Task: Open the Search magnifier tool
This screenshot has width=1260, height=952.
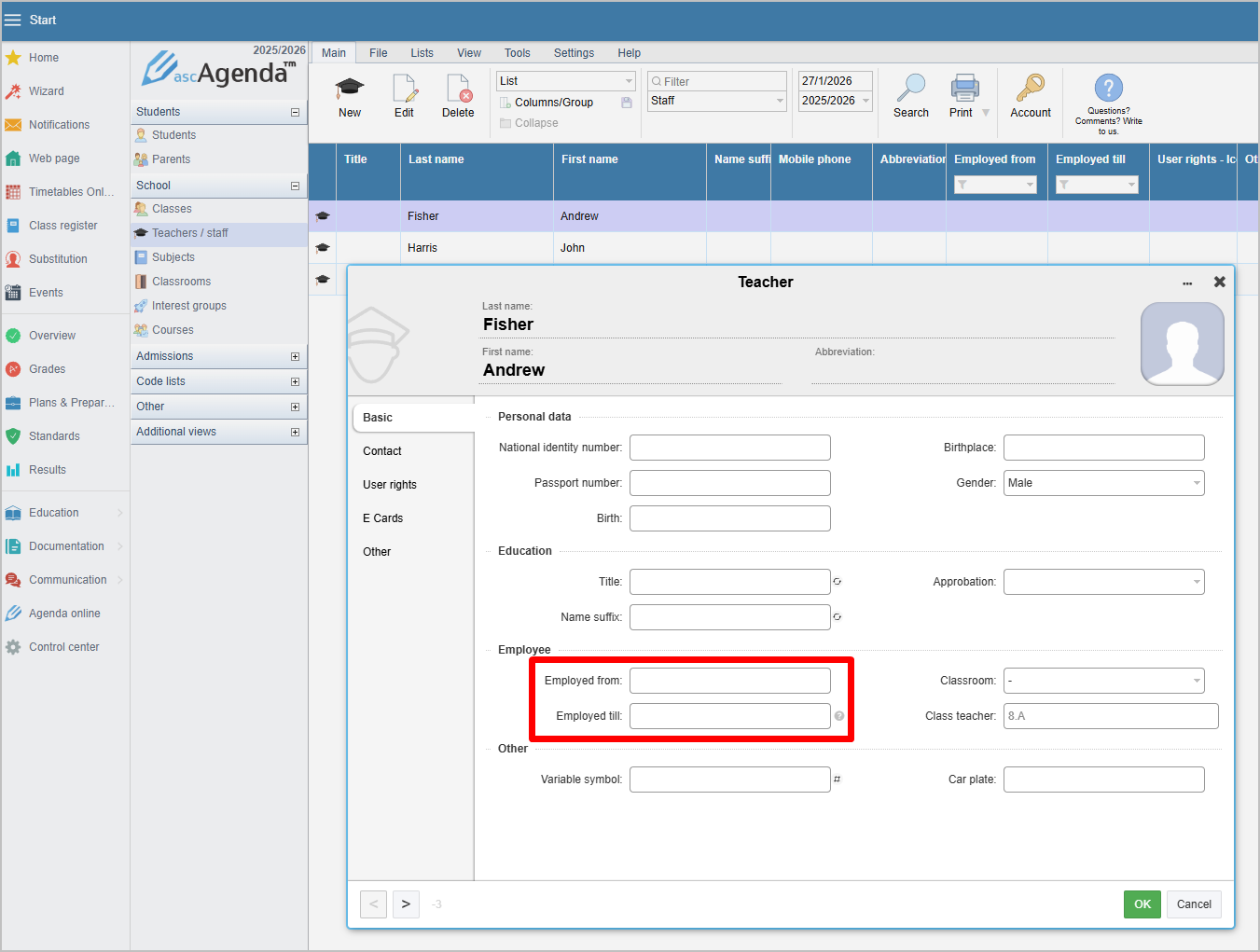Action: pos(910,90)
